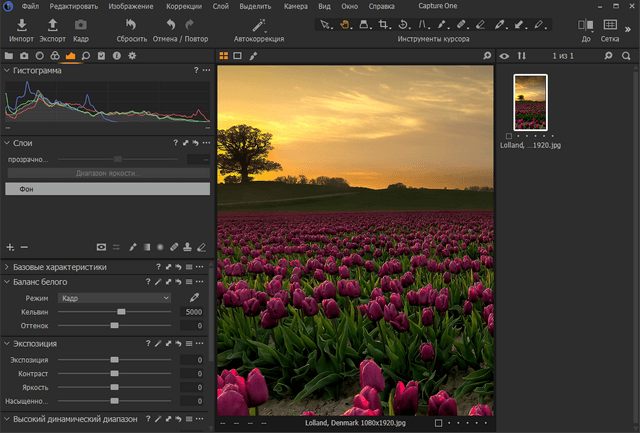Select the hand Pan cursor tool

(344, 24)
